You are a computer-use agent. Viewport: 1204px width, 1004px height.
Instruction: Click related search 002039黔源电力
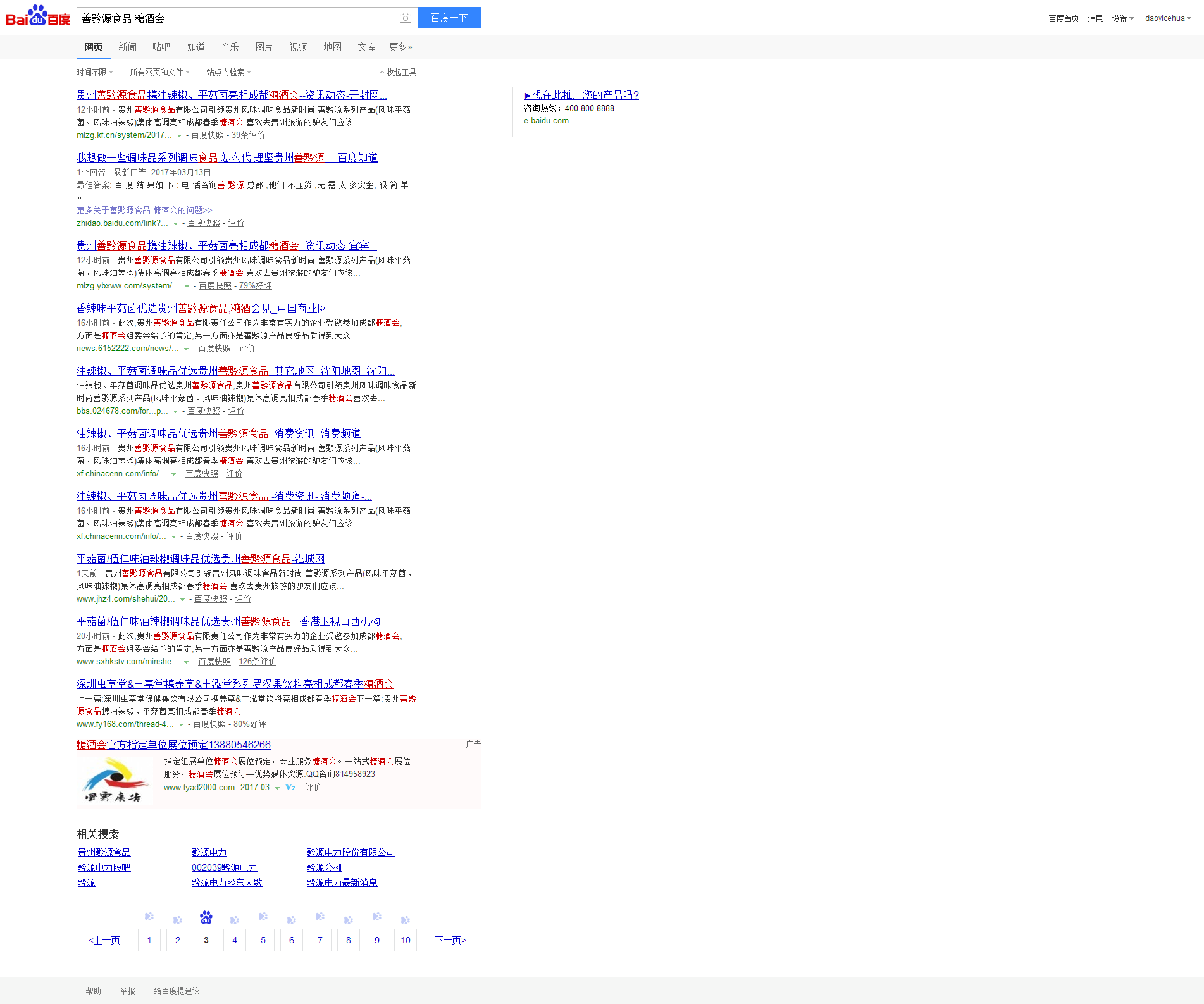pyautogui.click(x=224, y=867)
